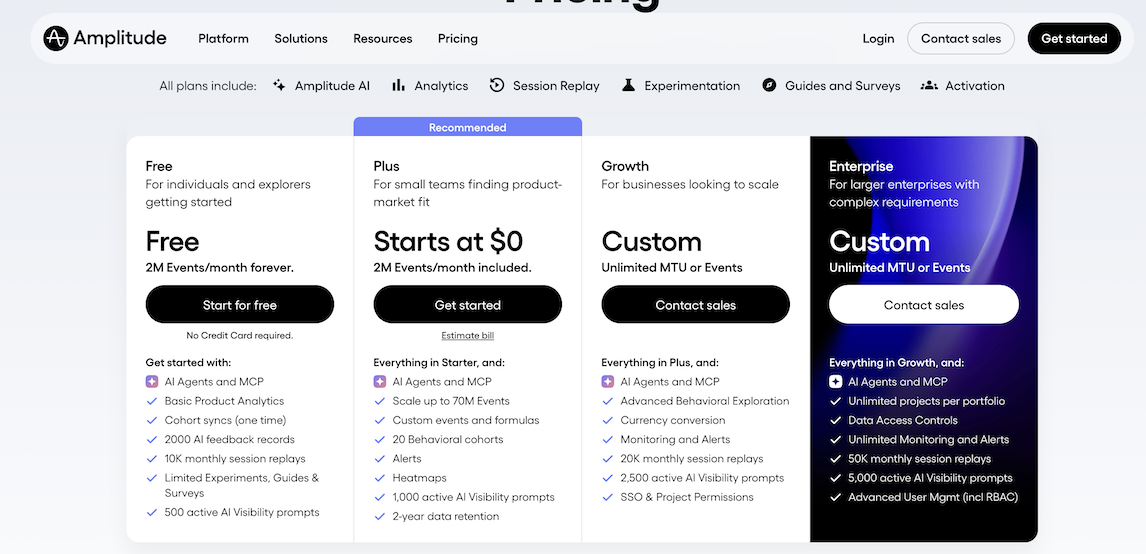This screenshot has height=554, width=1146.
Task: Go to the Pricing nav item
Action: (x=458, y=39)
